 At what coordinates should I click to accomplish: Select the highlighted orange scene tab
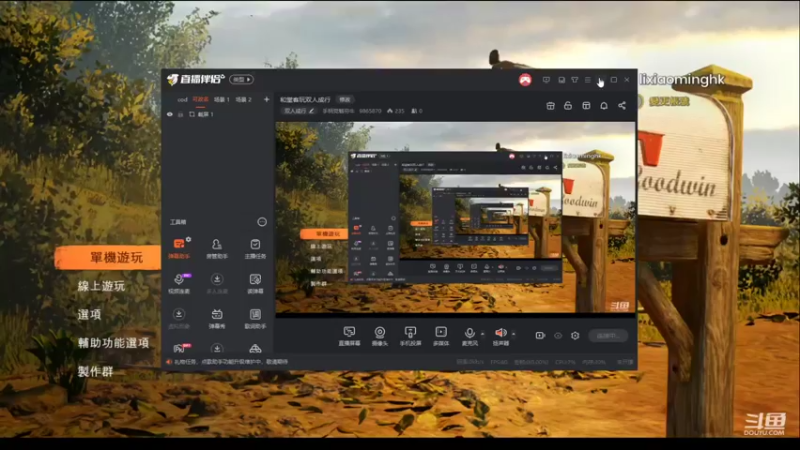click(201, 99)
